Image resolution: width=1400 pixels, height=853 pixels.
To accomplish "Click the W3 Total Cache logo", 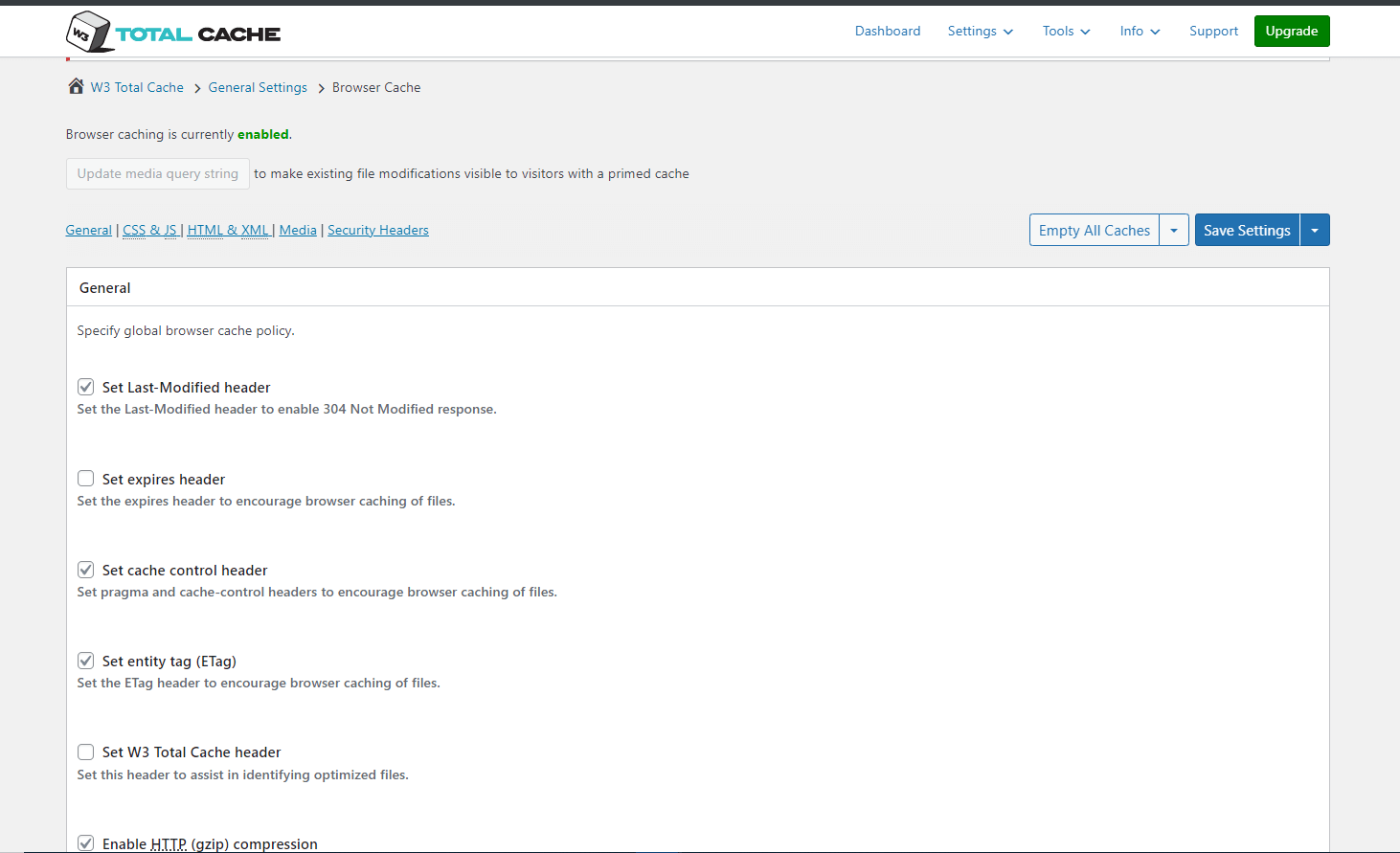I will (x=173, y=32).
